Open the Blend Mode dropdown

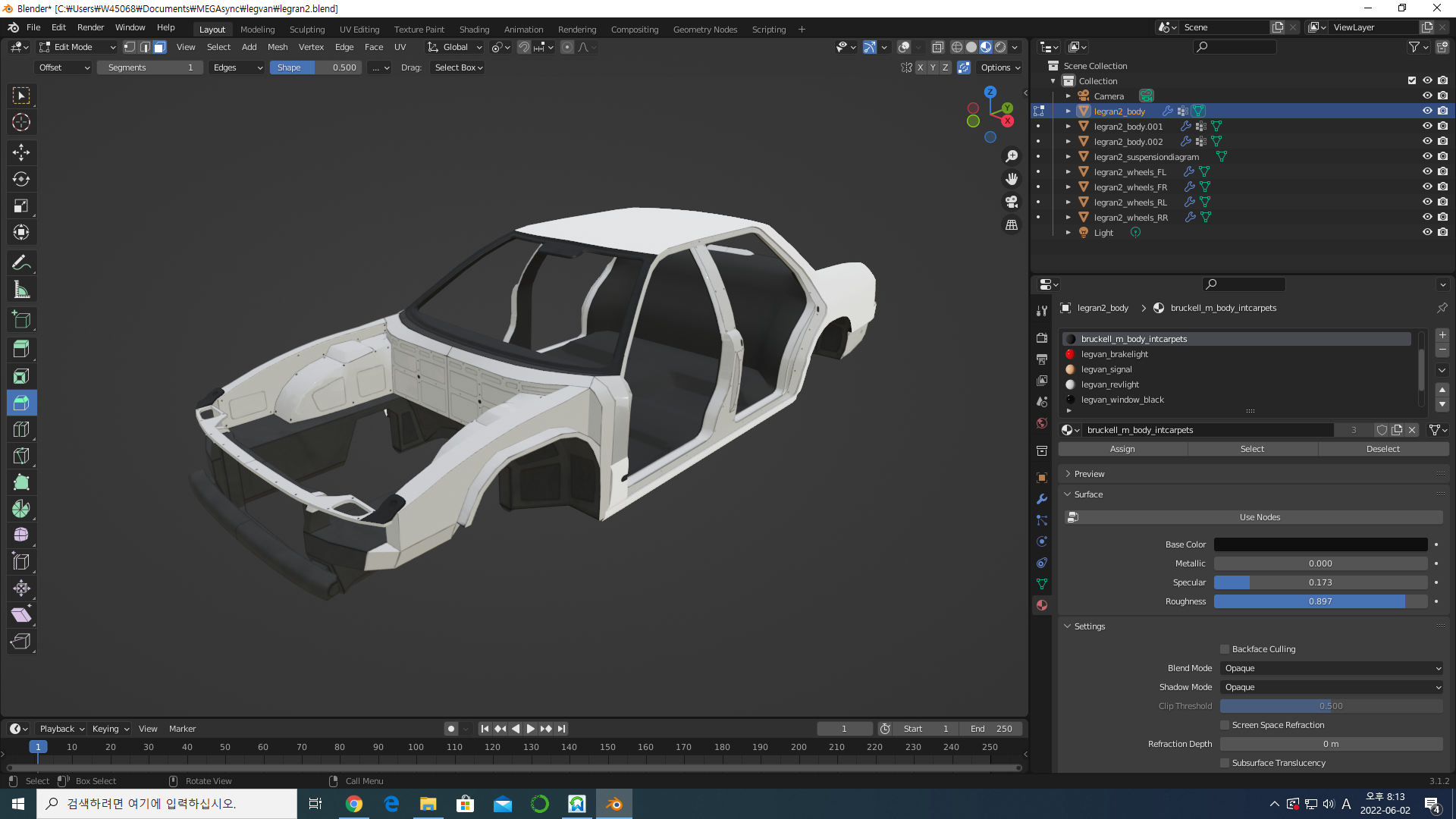pyautogui.click(x=1332, y=668)
